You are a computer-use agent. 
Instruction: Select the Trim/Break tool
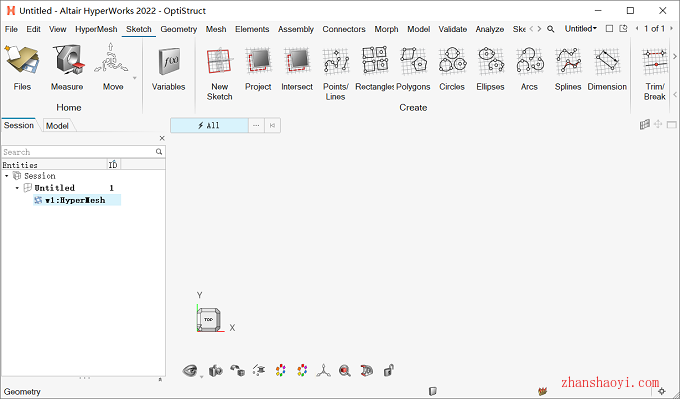pyautogui.click(x=654, y=74)
